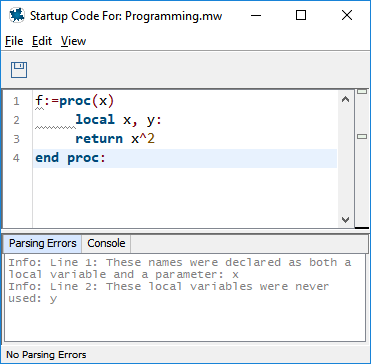Open the Edit menu
Screen dimensions: 371x364
(x=42, y=41)
